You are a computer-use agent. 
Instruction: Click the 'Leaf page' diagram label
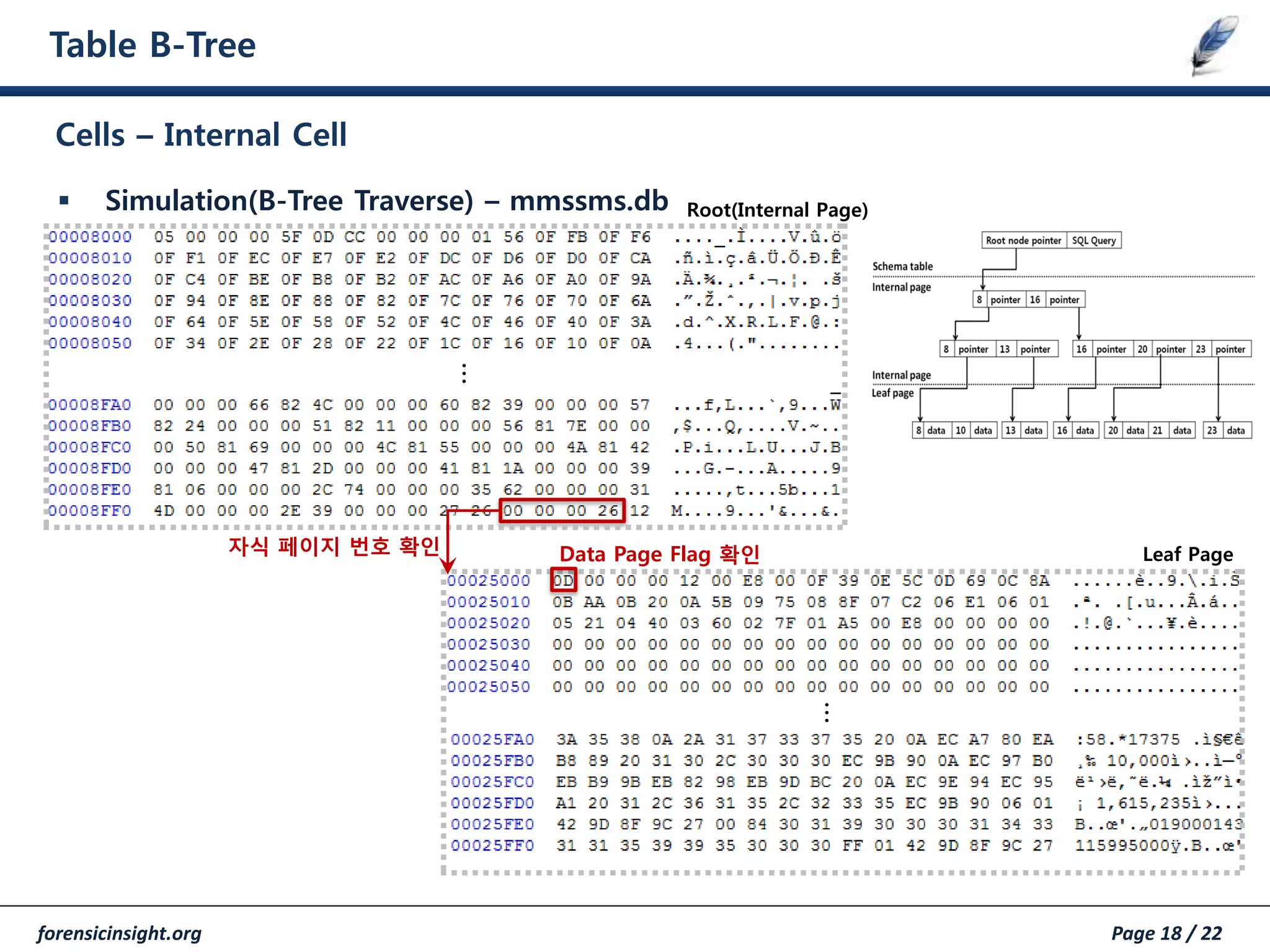pyautogui.click(x=892, y=393)
